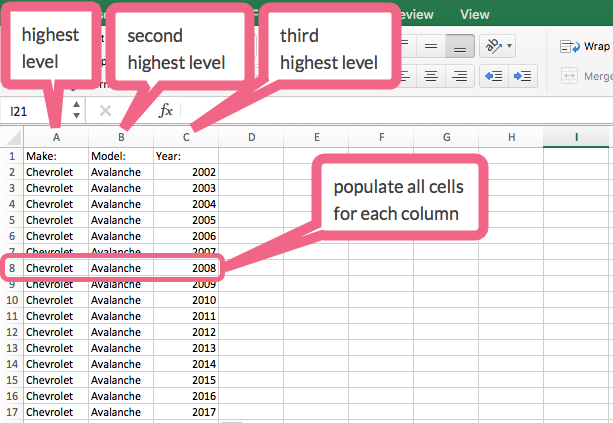Switch to the View ribbon tab
Image resolution: width=613 pixels, height=423 pixels.
pyautogui.click(x=475, y=14)
